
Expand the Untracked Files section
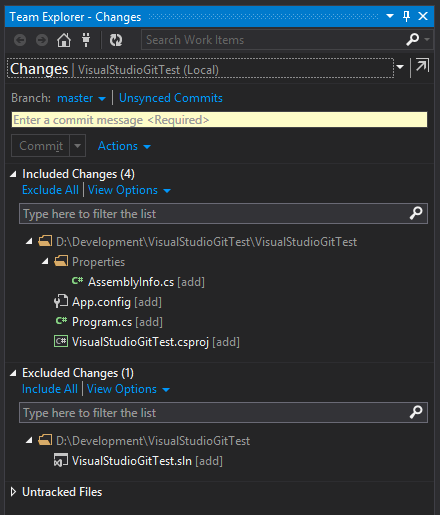click(x=13, y=492)
